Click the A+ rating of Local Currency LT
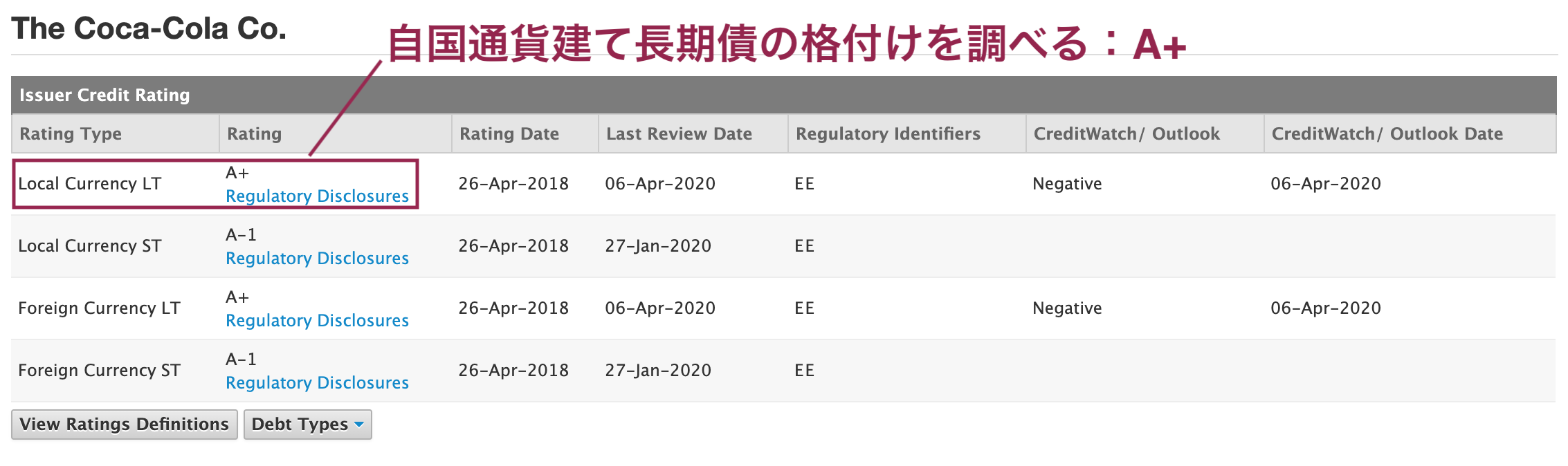1568x466 pixels. (237, 173)
